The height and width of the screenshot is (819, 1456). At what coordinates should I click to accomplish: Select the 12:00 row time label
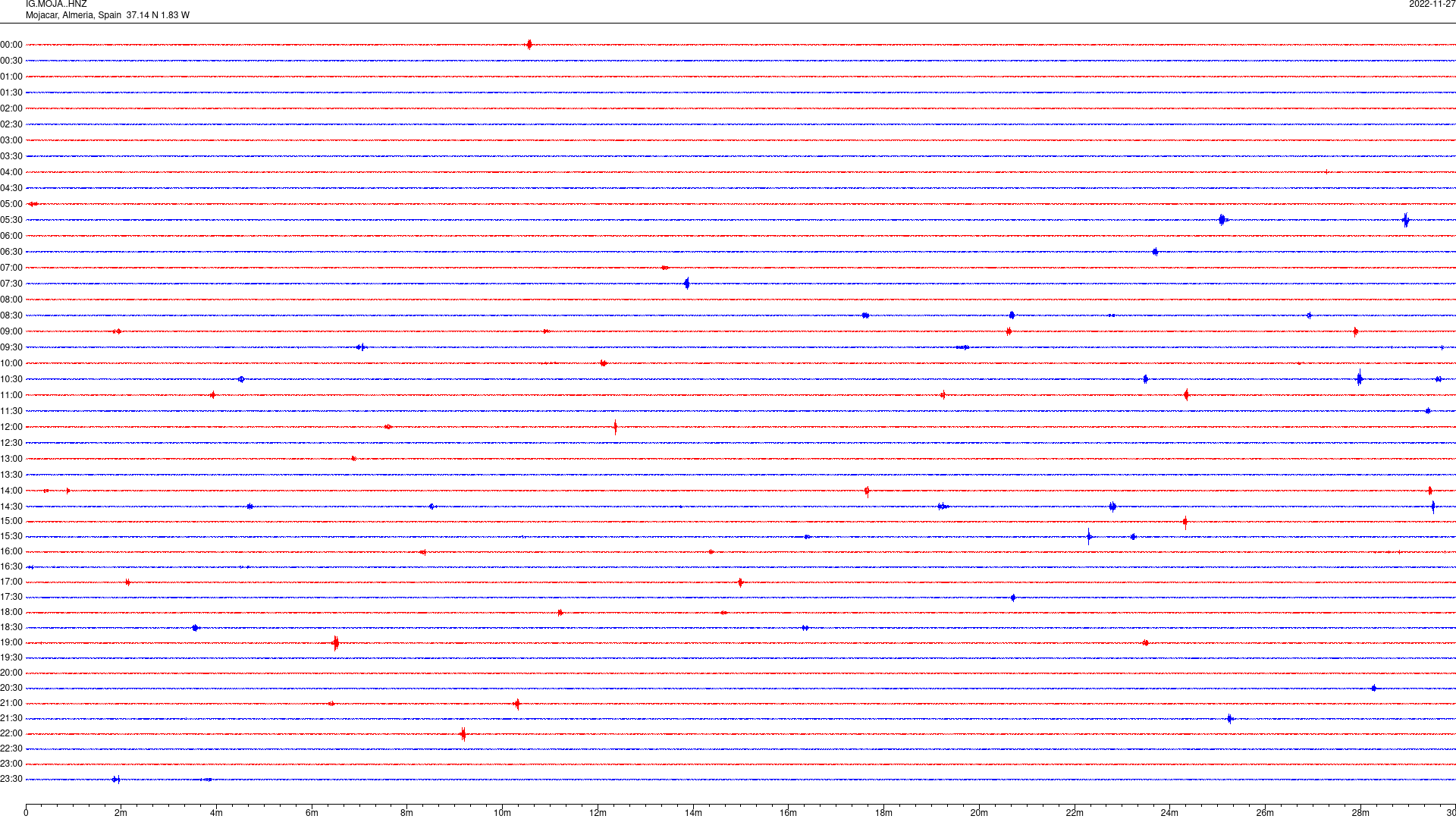pos(11,427)
